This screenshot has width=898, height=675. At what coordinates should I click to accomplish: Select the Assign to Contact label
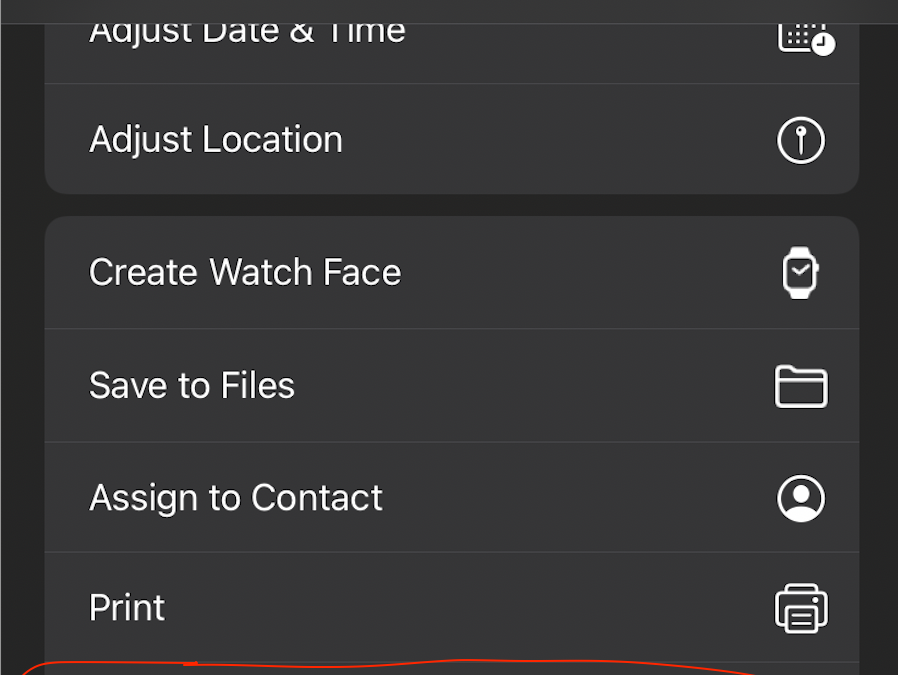point(236,498)
